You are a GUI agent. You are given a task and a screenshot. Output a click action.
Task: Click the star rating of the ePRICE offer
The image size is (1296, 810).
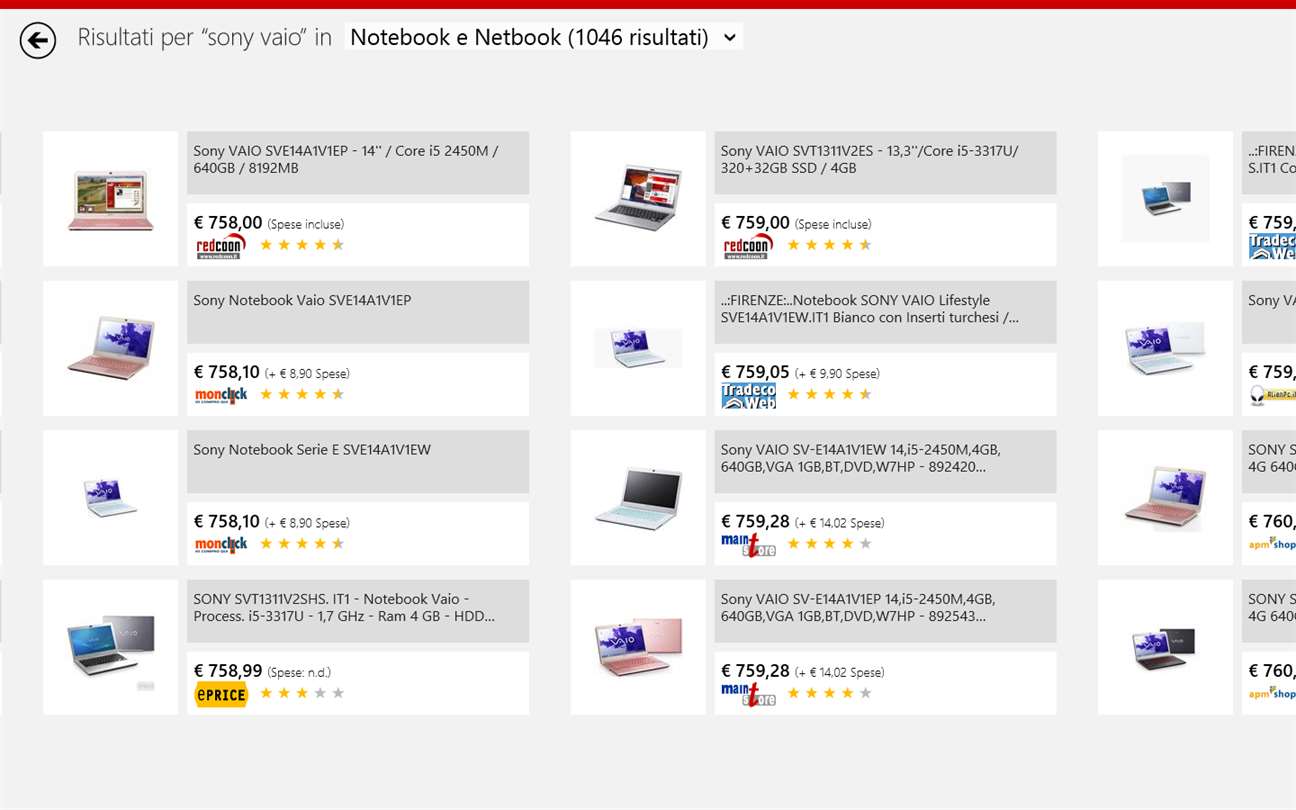click(x=302, y=693)
